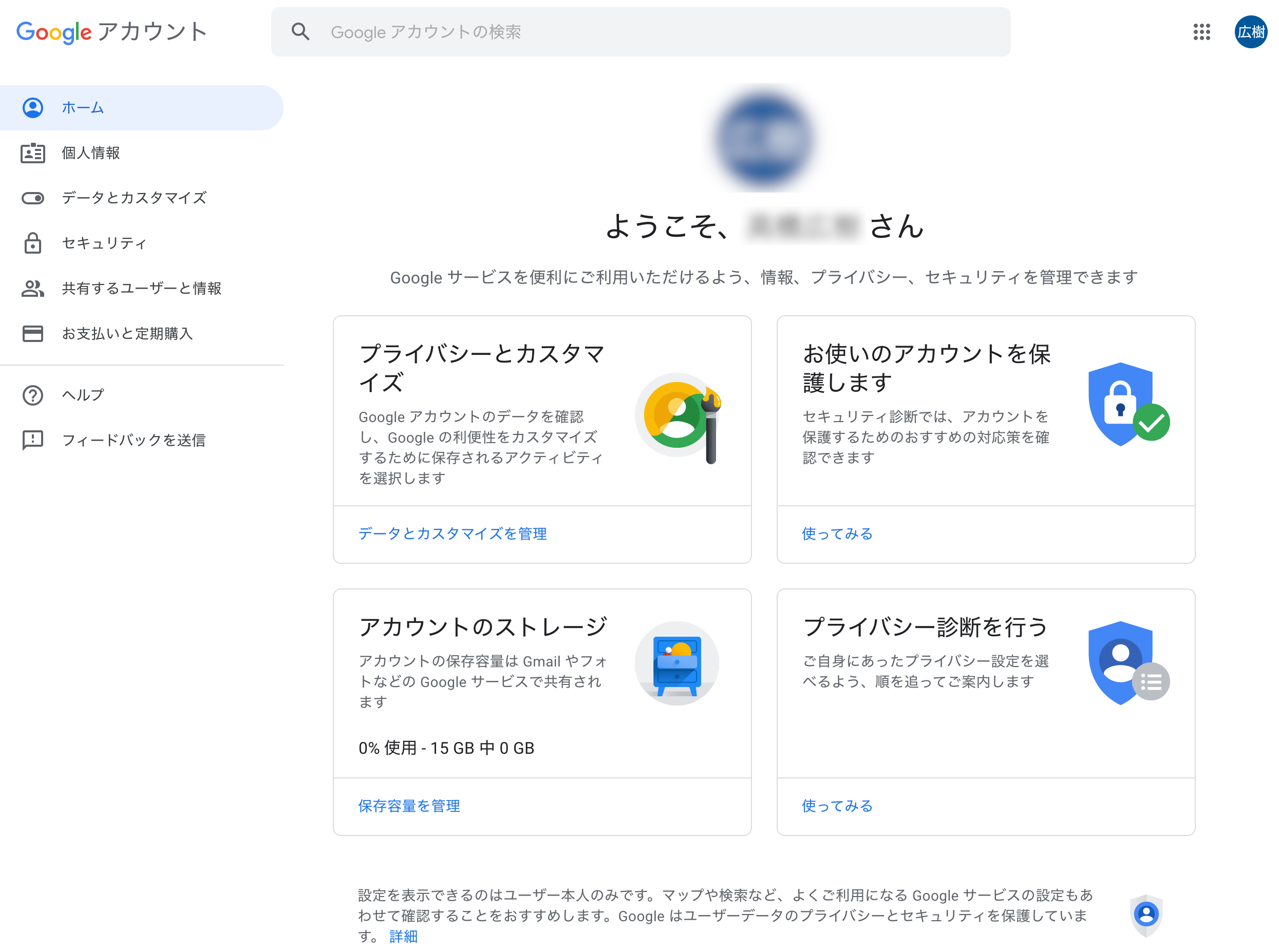
Task: Open the ホーム sidebar item
Action: tap(83, 108)
